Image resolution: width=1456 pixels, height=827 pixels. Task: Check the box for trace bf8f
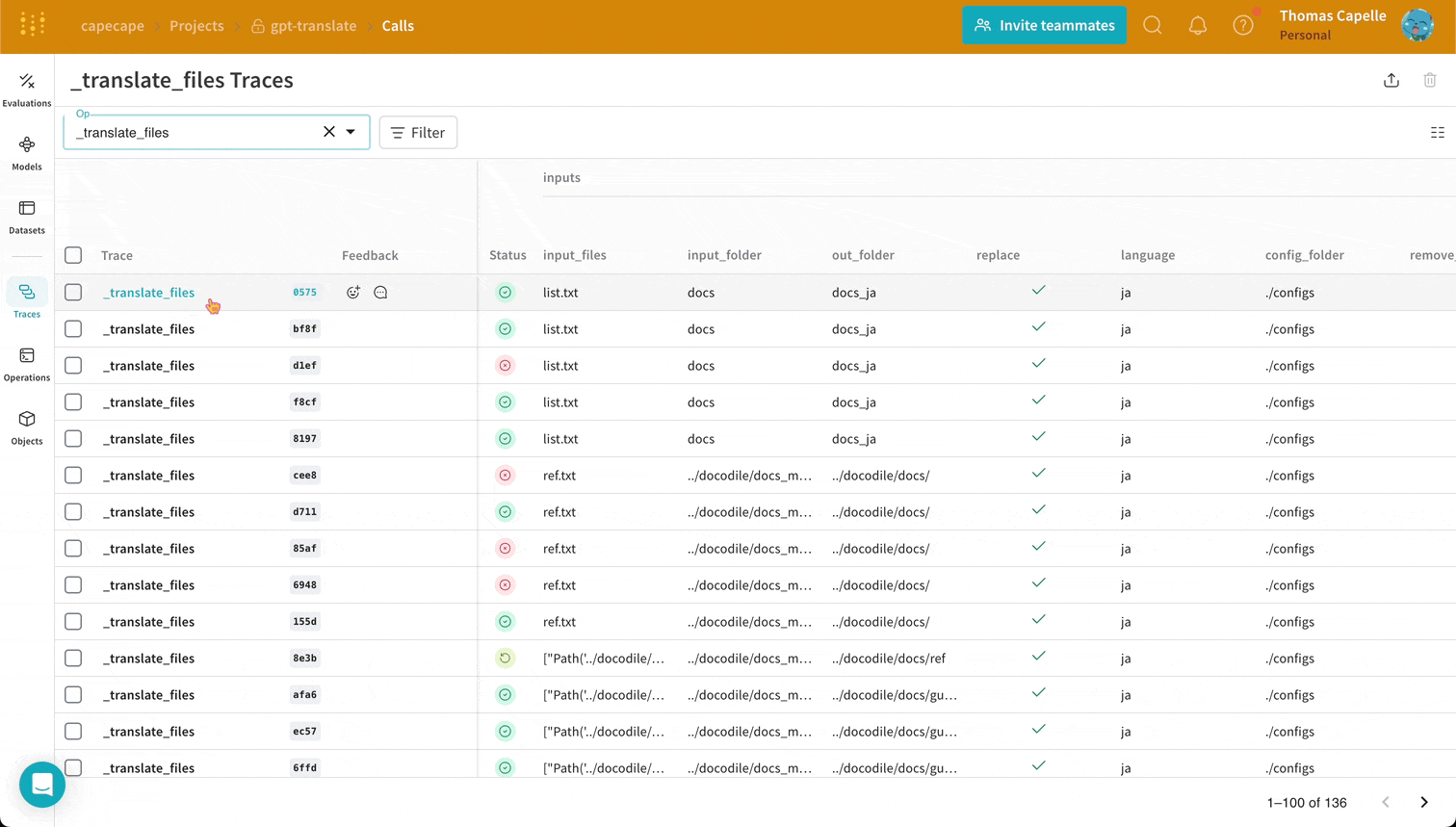tap(73, 329)
